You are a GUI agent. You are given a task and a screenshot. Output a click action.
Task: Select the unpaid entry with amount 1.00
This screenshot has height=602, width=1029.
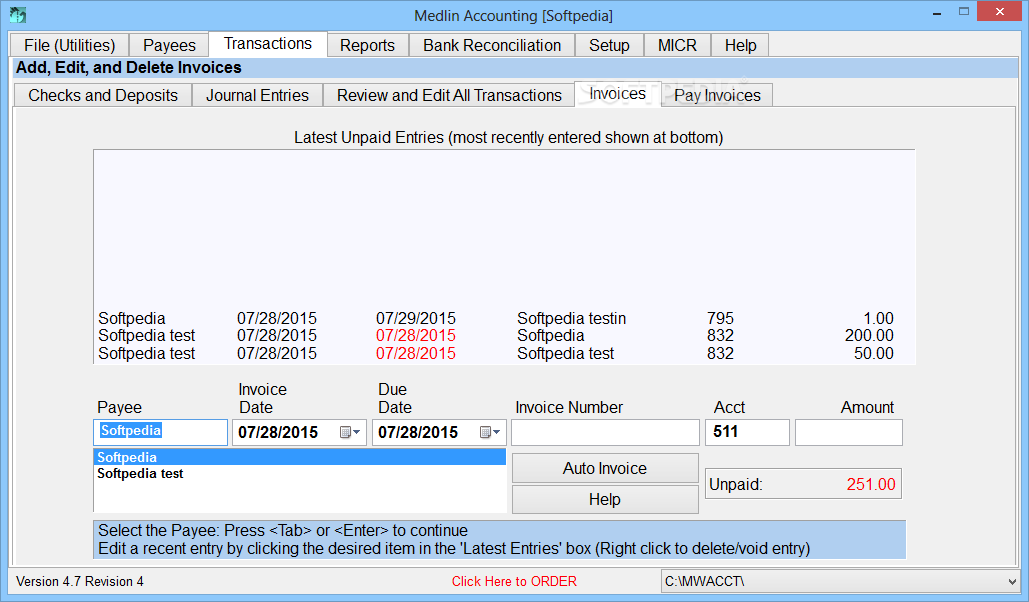pyautogui.click(x=504, y=318)
